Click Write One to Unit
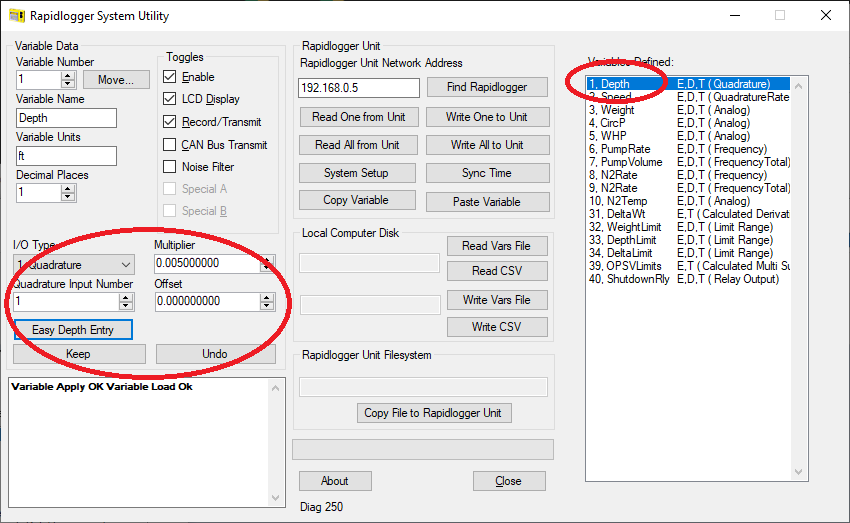This screenshot has width=850, height=523. (487, 117)
